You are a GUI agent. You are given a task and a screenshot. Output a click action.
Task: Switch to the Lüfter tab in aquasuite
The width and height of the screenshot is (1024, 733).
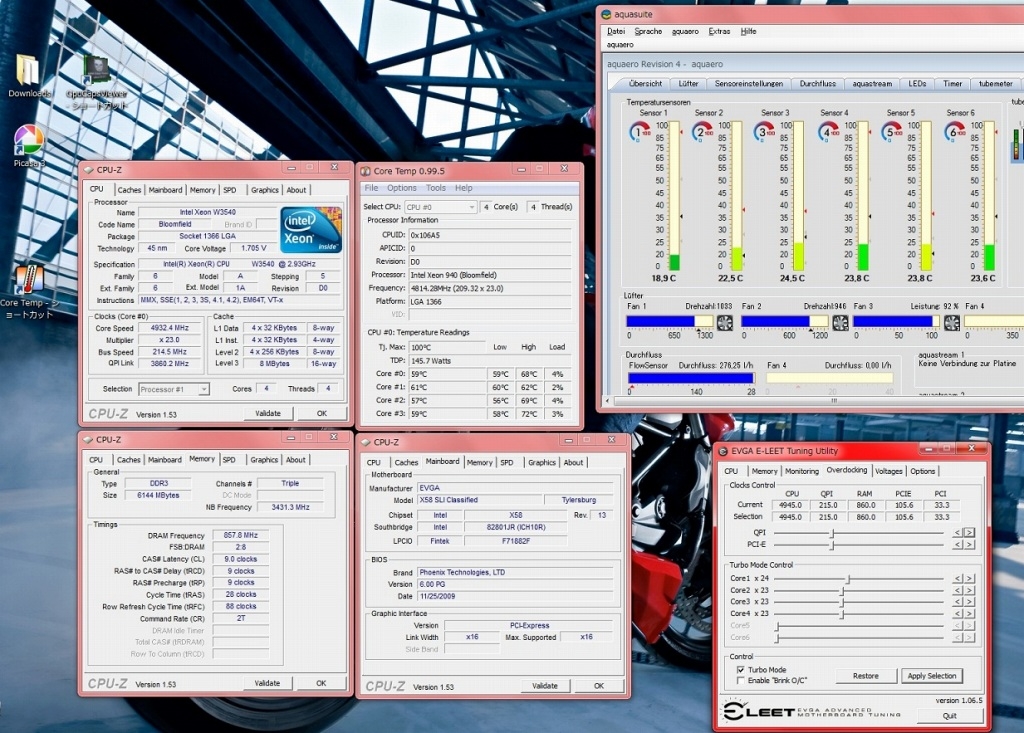click(688, 84)
